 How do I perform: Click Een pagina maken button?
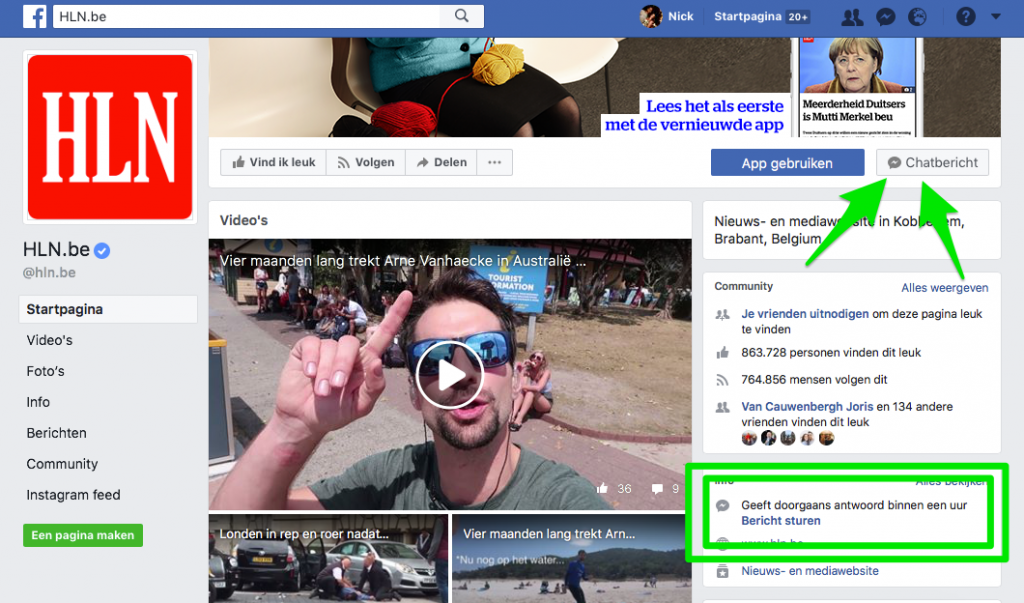(x=83, y=535)
